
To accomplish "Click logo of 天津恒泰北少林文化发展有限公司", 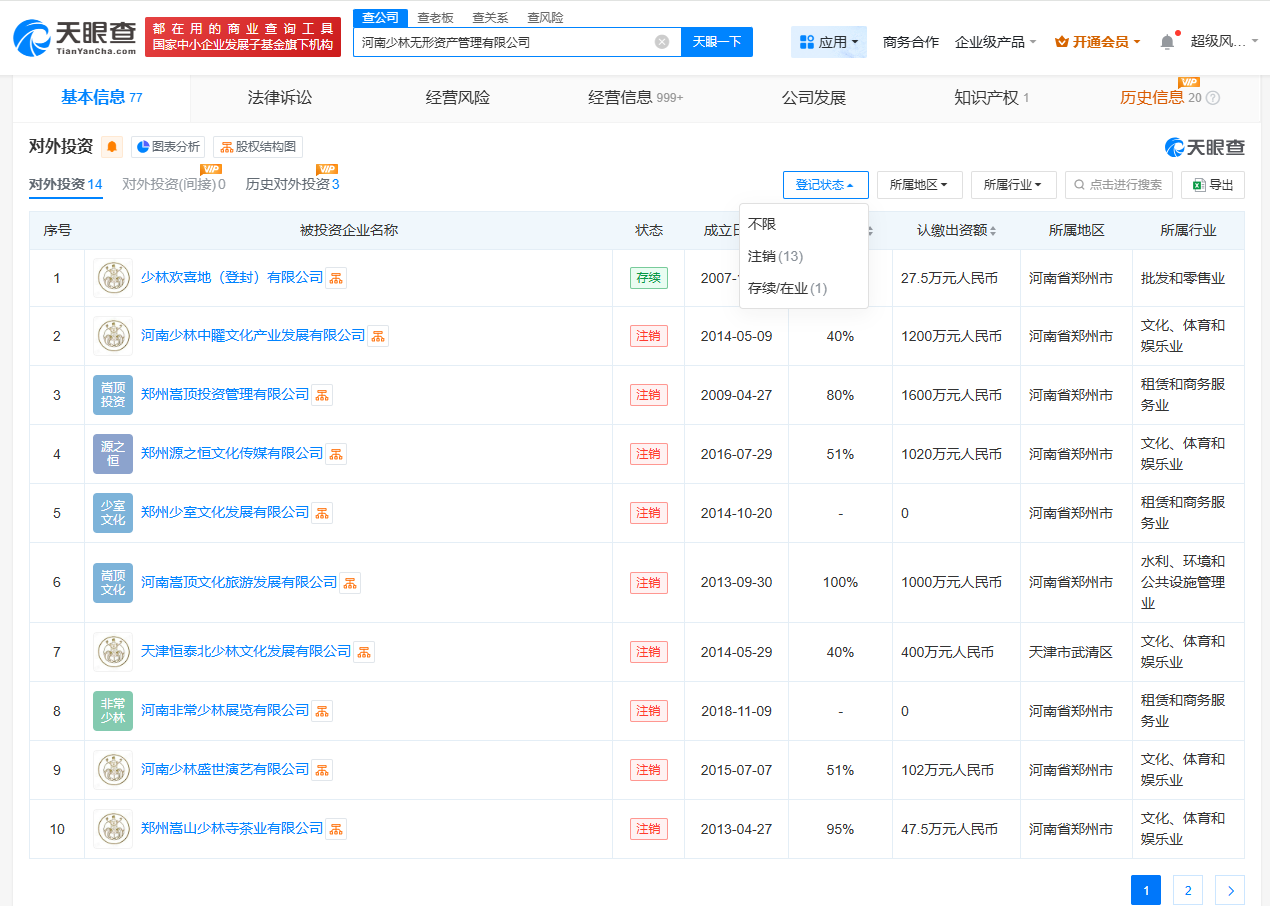I will click(x=113, y=652).
